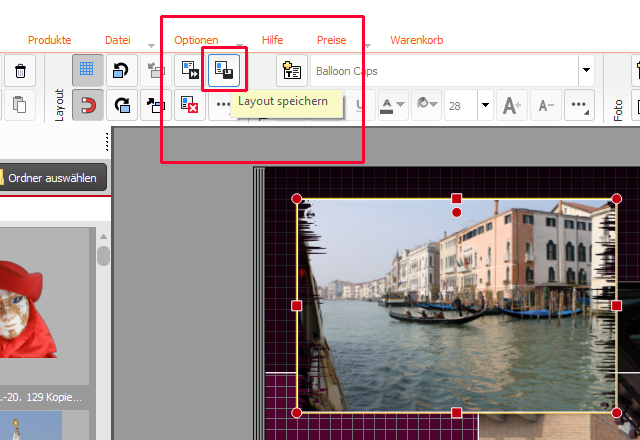
Task: Click the rotate left icon
Action: [121, 70]
